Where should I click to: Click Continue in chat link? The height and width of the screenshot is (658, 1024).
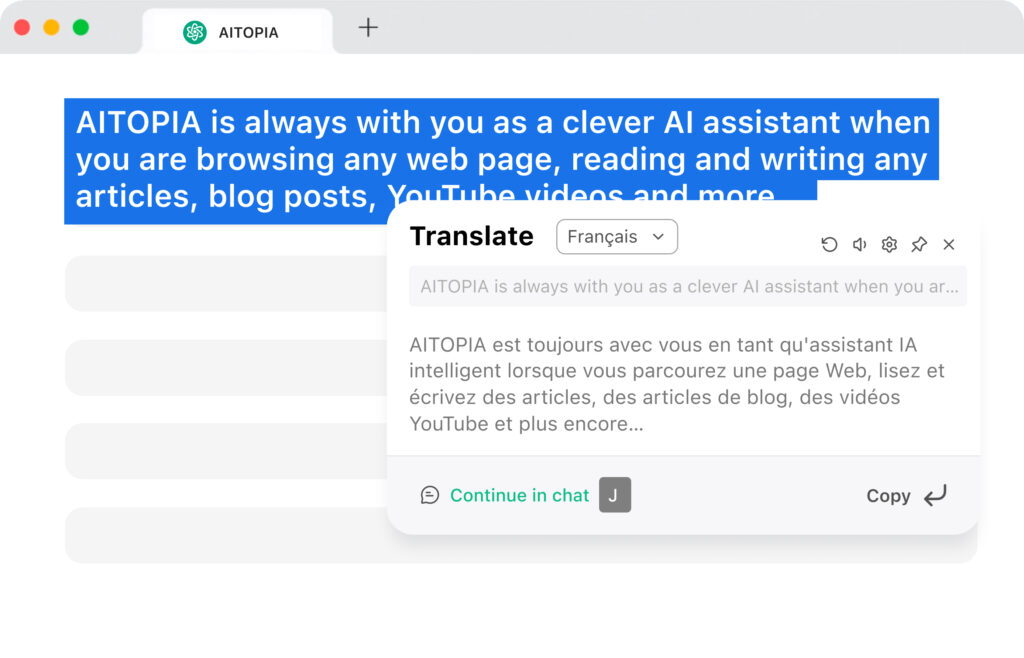tap(519, 495)
